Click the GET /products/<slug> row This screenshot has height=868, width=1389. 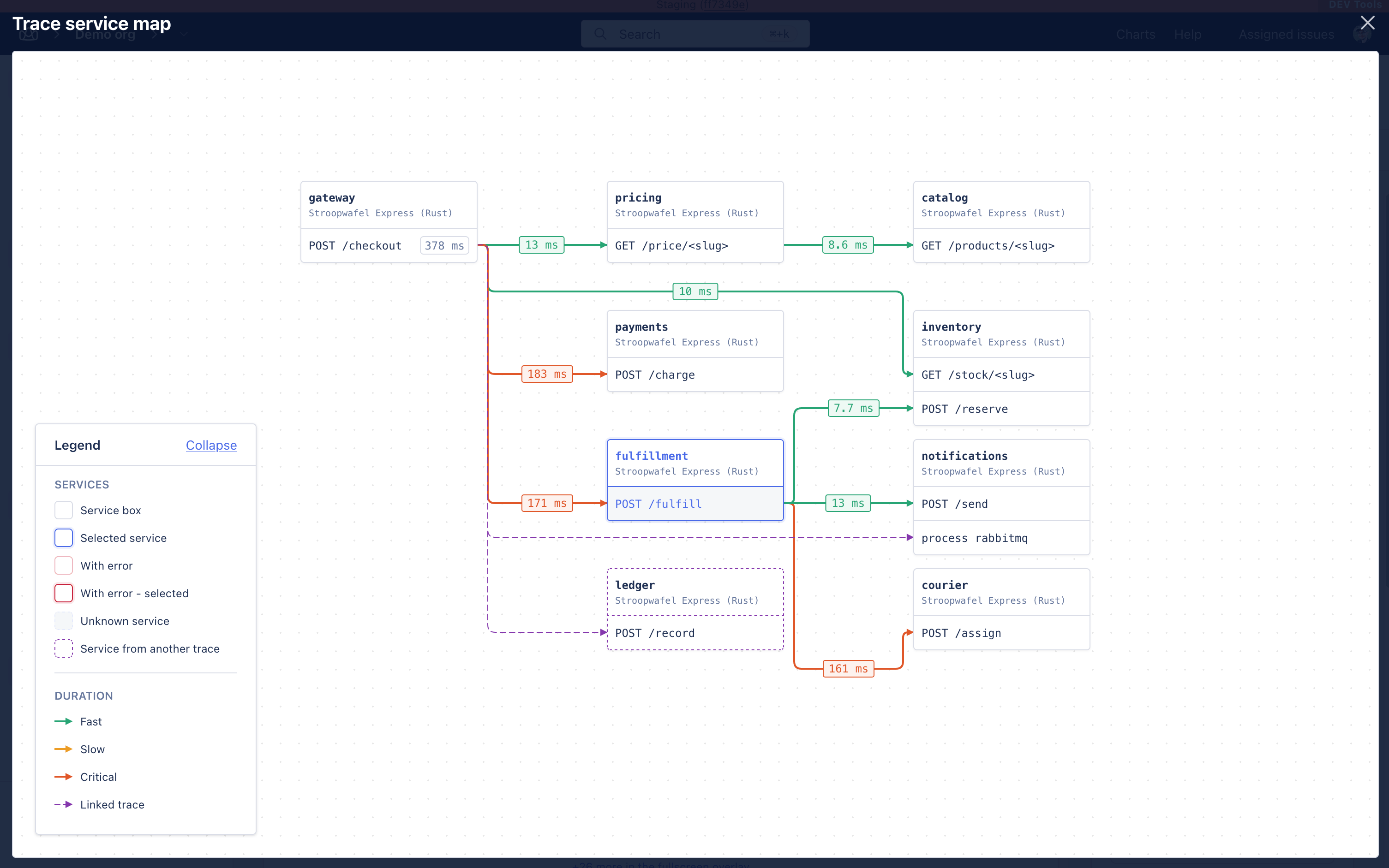click(x=1001, y=246)
